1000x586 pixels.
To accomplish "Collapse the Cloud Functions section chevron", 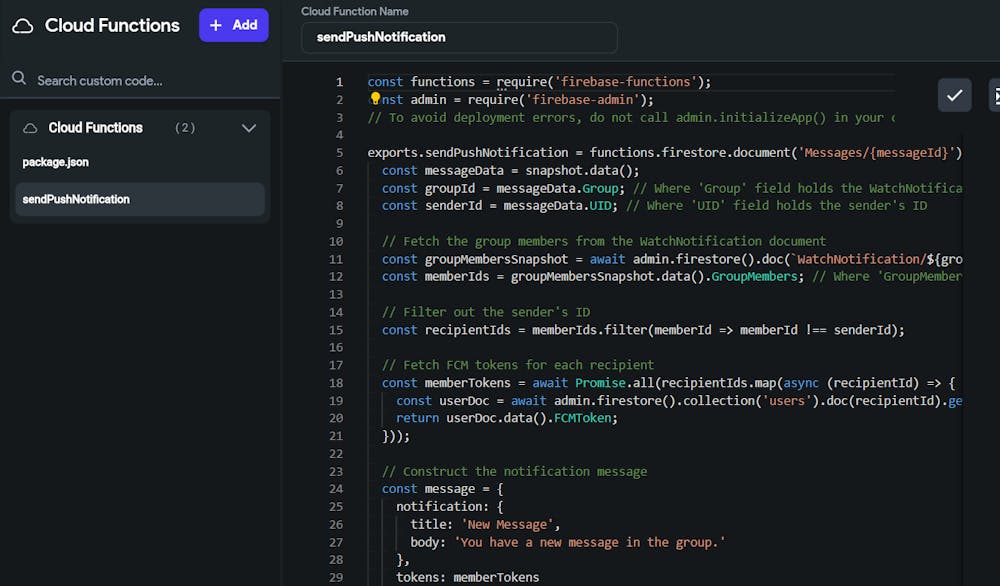I will pos(249,128).
